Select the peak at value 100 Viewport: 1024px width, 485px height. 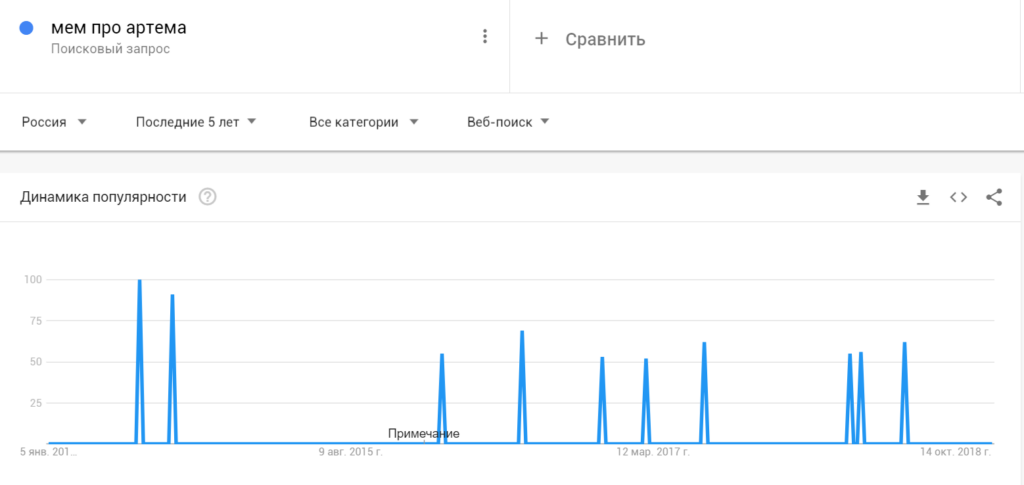140,281
